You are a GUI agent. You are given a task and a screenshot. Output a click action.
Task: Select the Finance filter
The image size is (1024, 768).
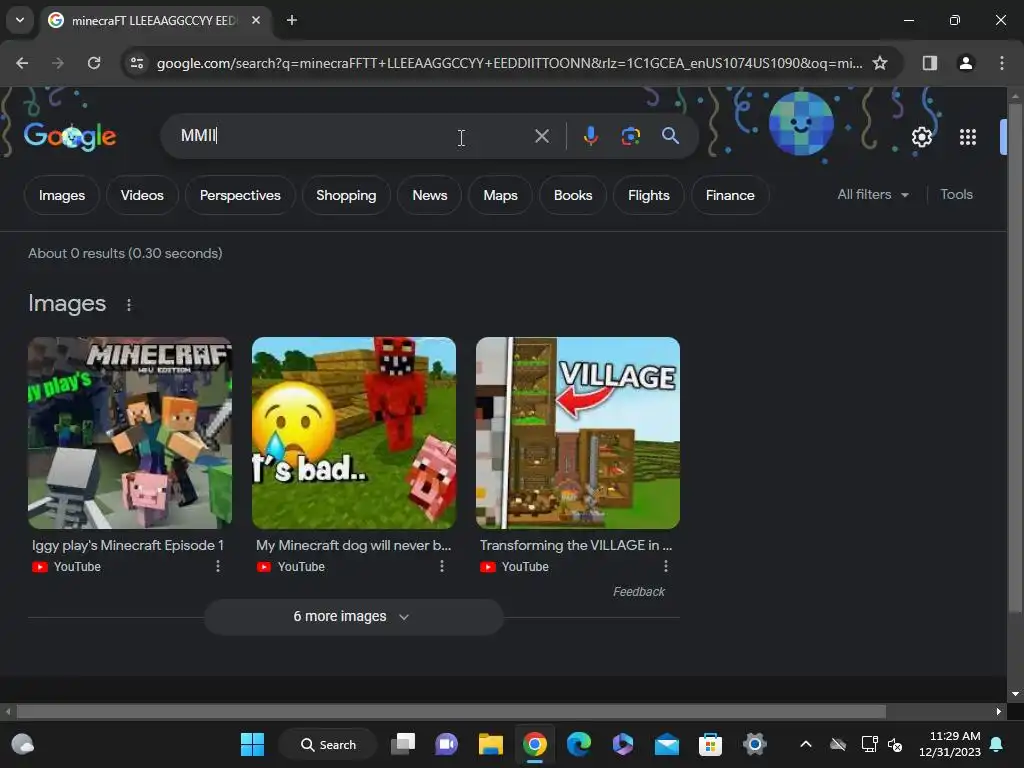click(x=729, y=195)
